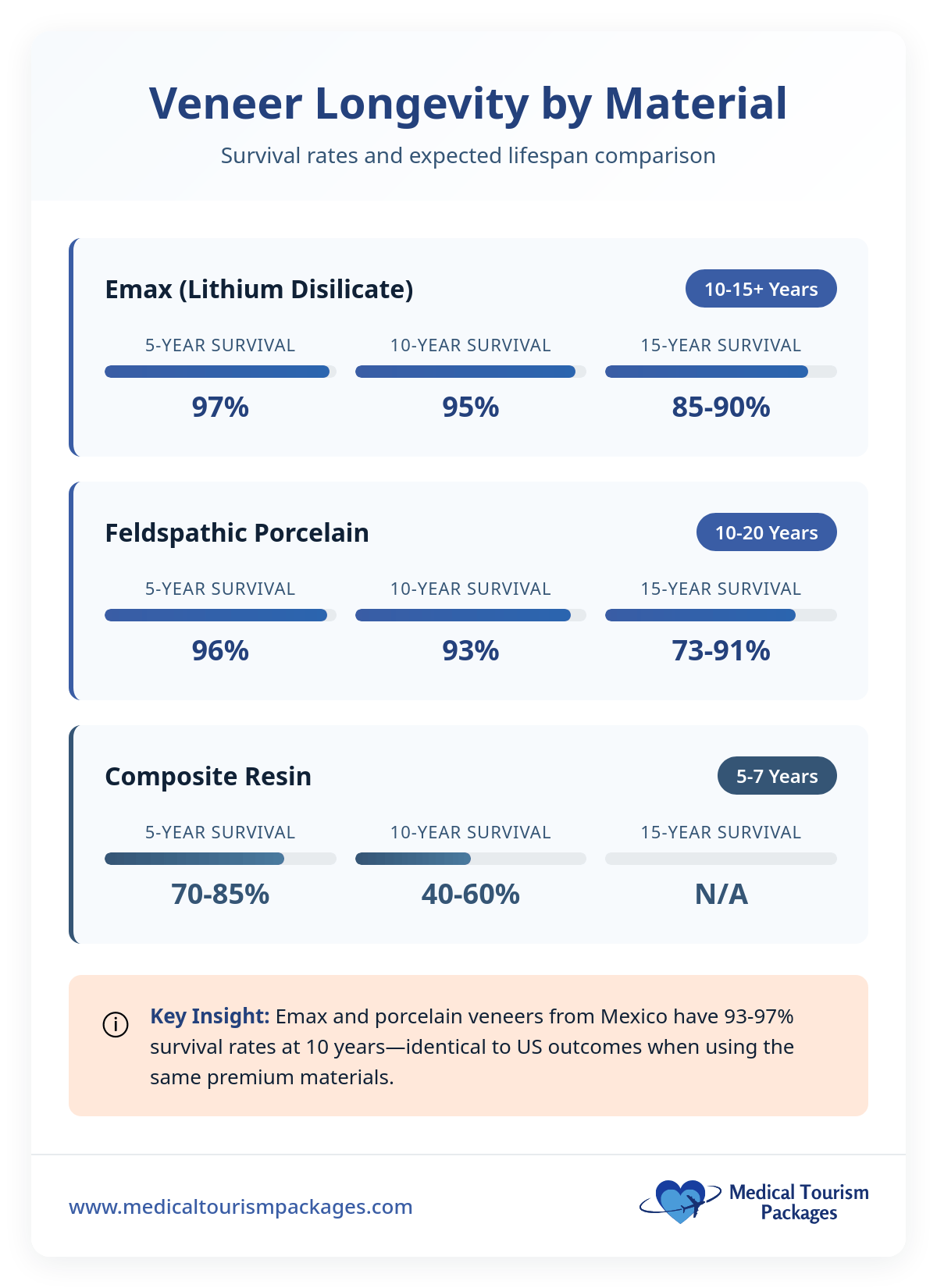
Task: Click the Composite Resin 5-7 Years badge
Action: [777, 776]
